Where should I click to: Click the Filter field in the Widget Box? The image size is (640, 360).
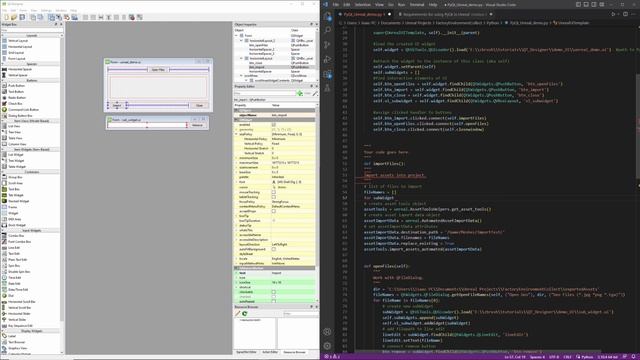[31, 30]
